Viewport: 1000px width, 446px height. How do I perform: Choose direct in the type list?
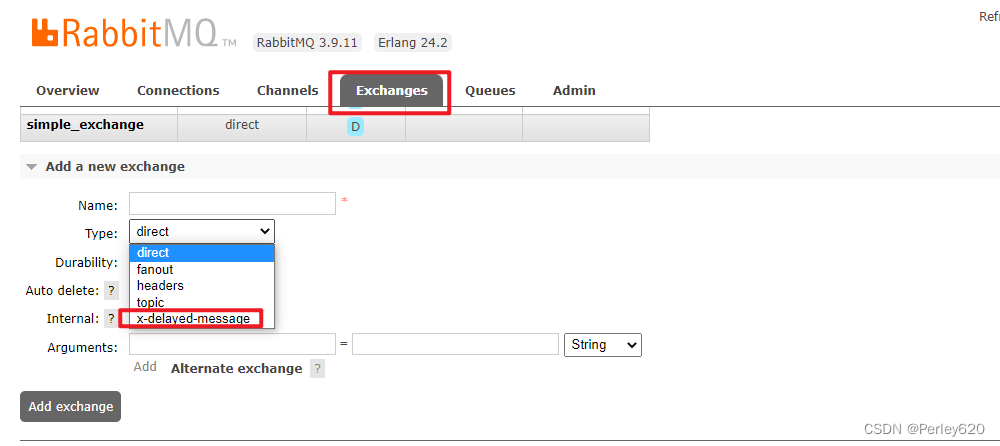click(202, 253)
